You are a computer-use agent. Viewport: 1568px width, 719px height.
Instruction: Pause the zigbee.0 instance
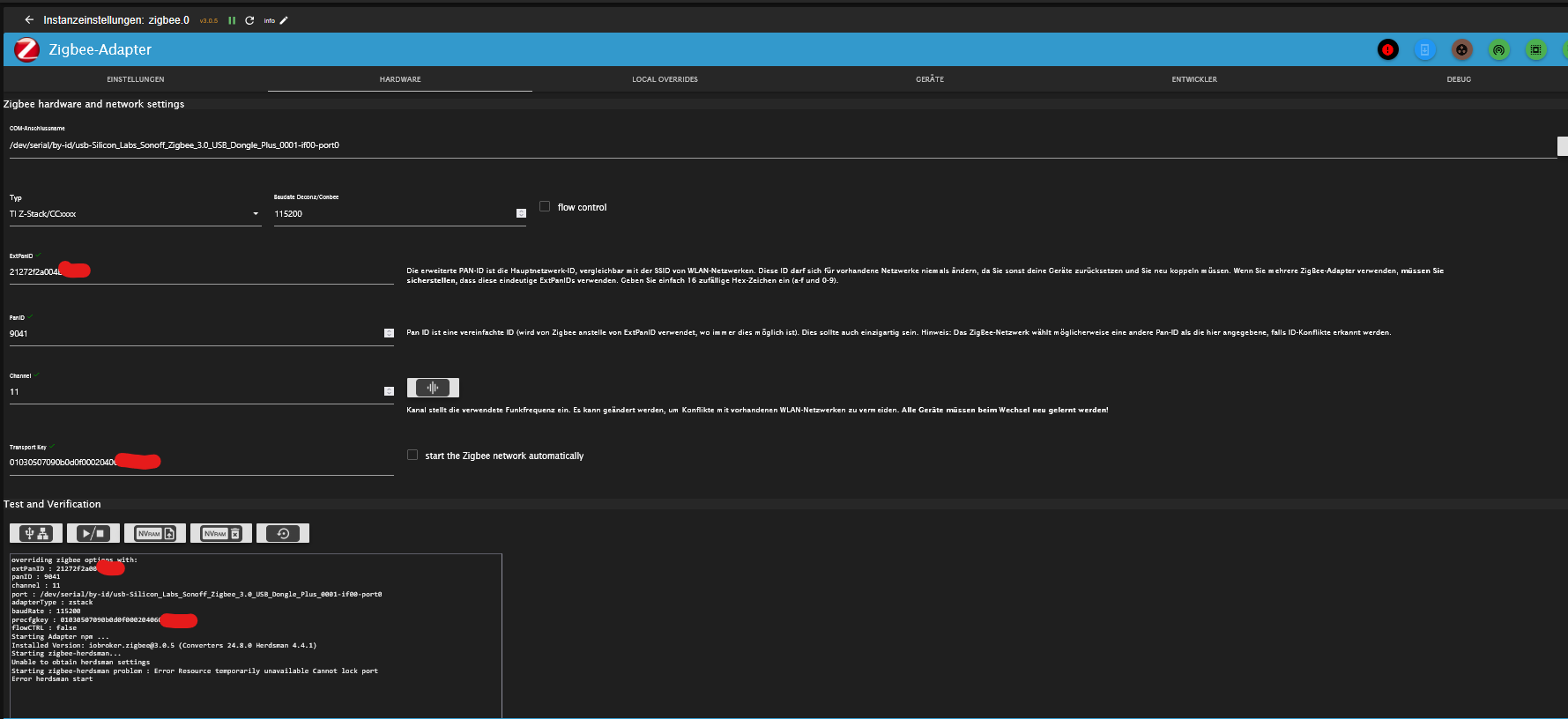[x=232, y=20]
